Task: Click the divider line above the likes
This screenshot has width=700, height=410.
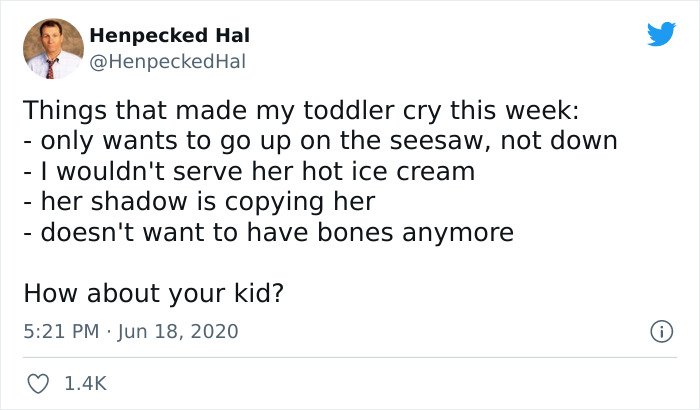Action: [350, 357]
